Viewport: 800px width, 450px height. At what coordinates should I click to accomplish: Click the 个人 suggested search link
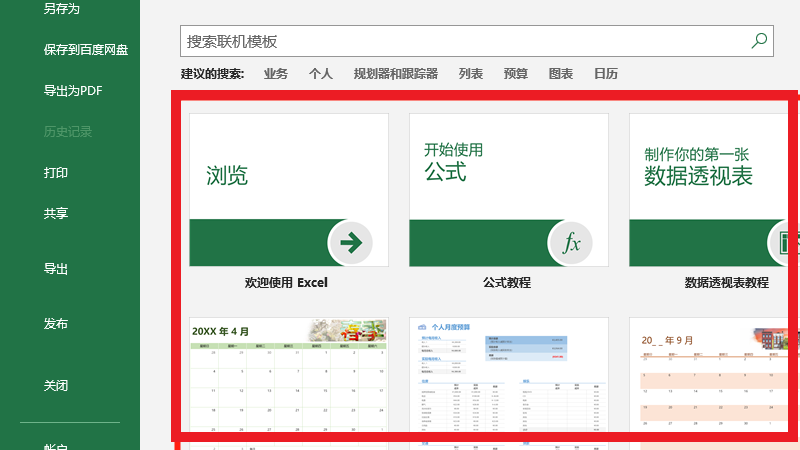click(320, 74)
